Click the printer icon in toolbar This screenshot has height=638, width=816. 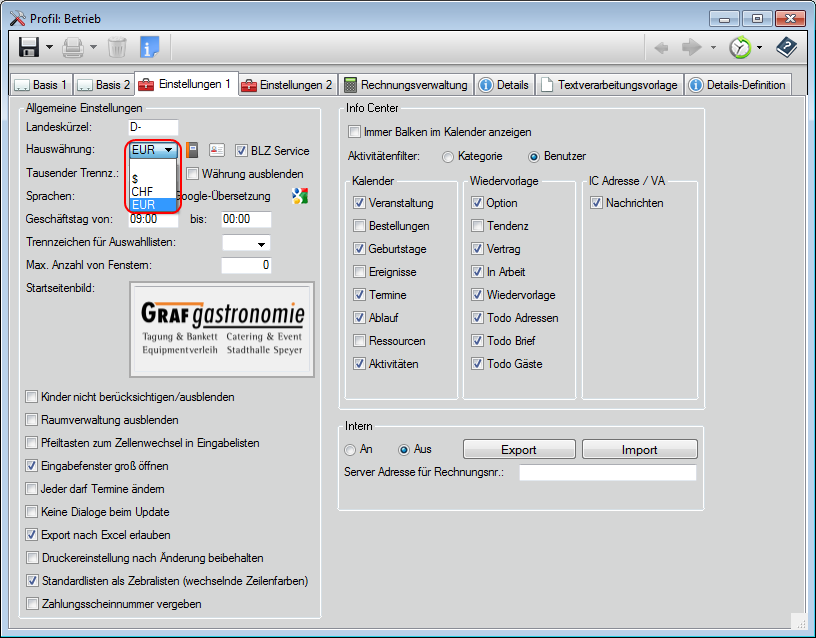(x=73, y=47)
